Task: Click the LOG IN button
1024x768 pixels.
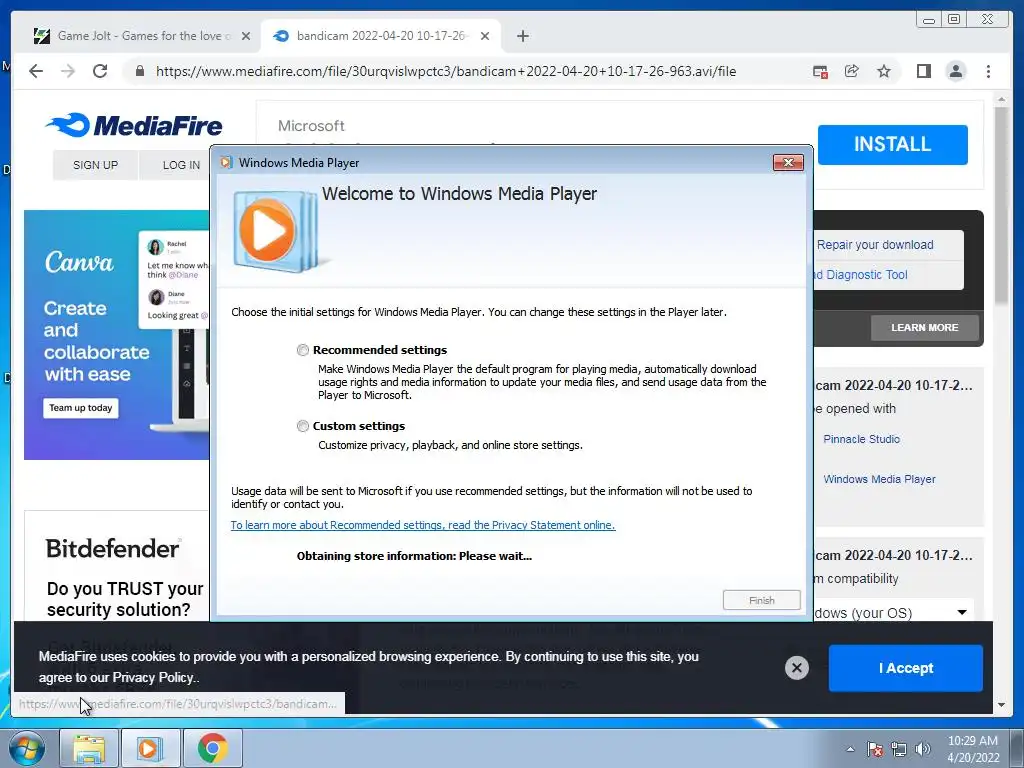Action: coord(181,165)
